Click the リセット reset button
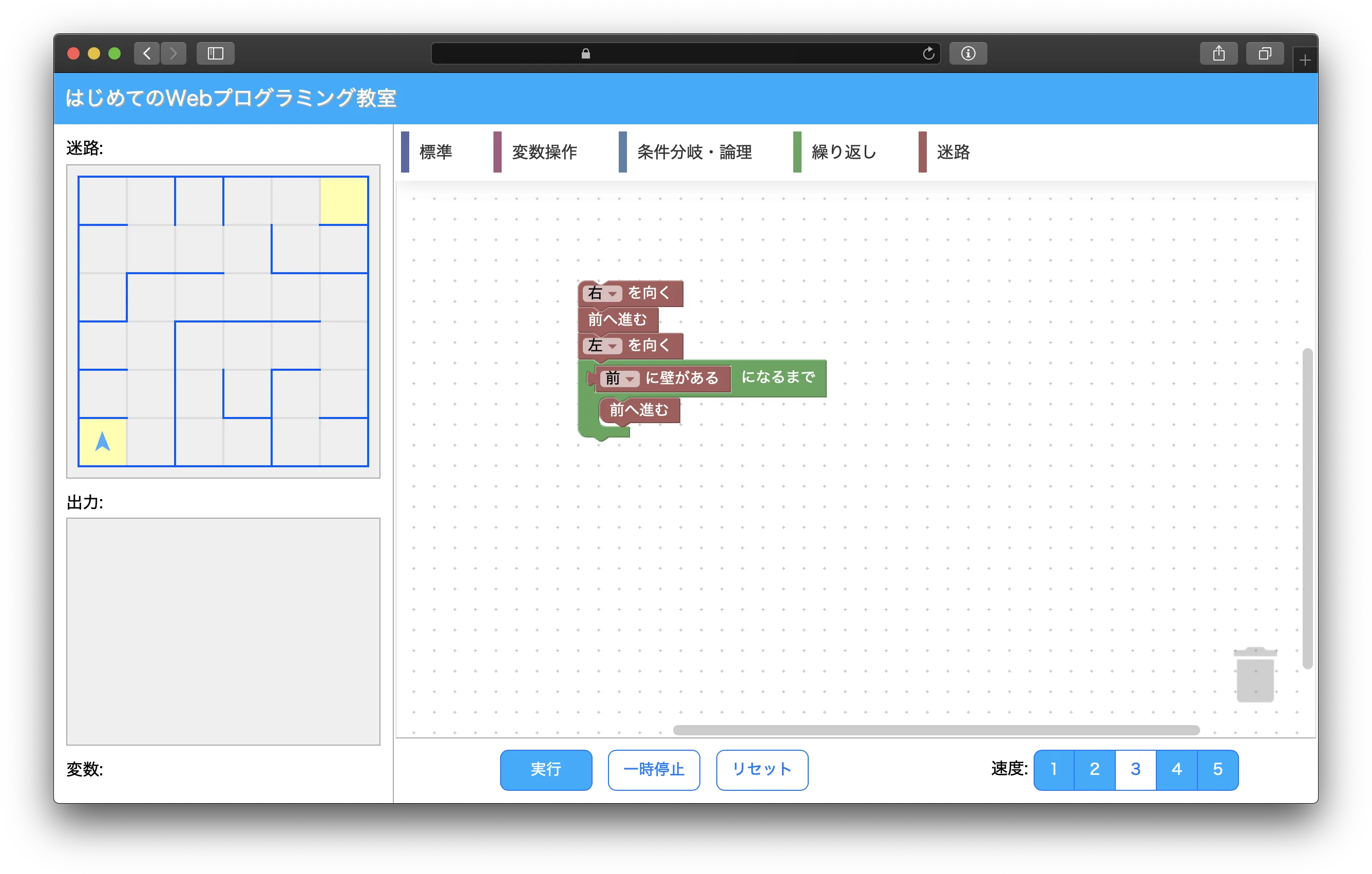The width and height of the screenshot is (1372, 874). coord(762,770)
